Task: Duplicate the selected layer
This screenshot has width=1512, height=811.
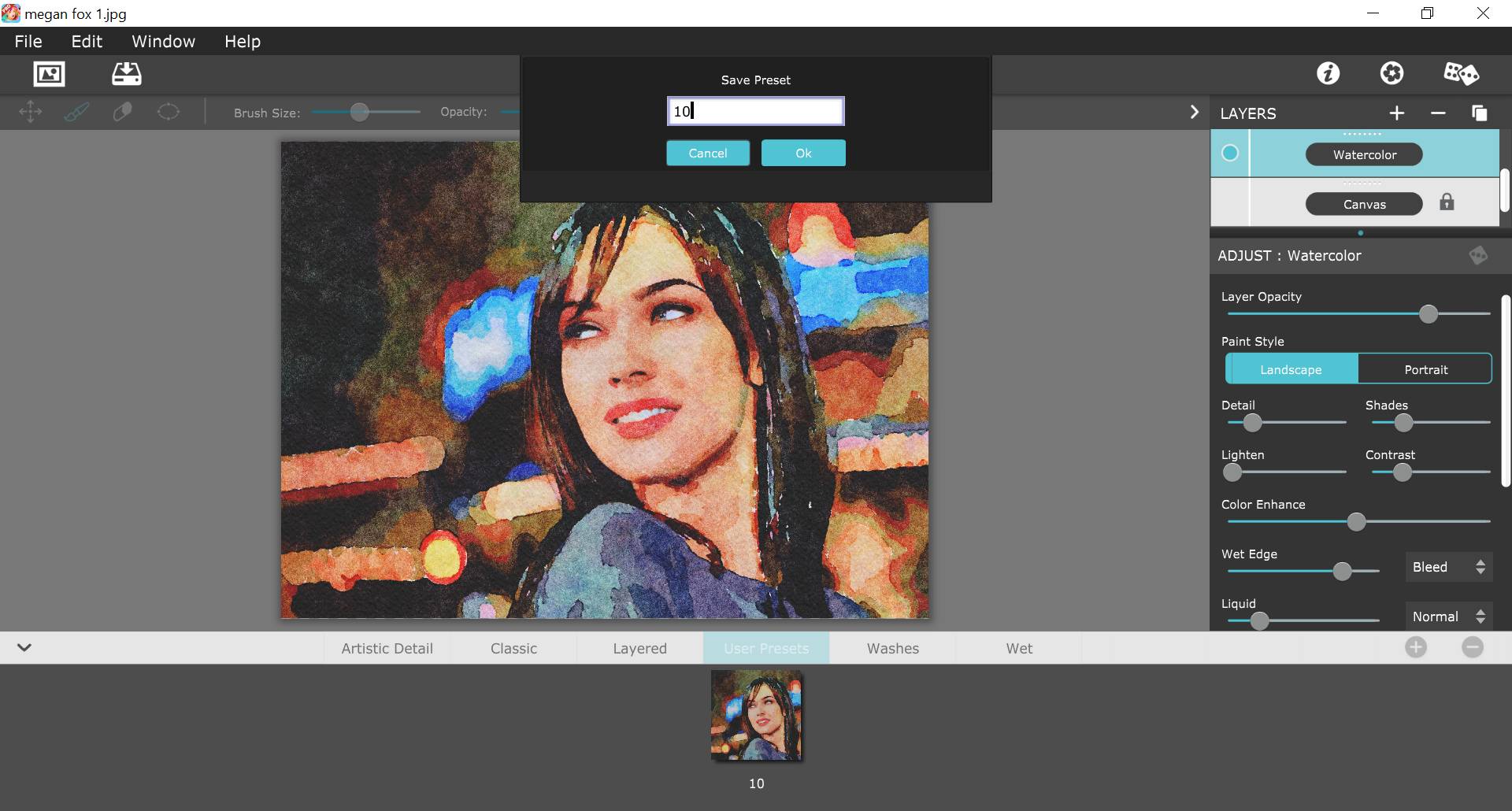Action: pos(1479,113)
